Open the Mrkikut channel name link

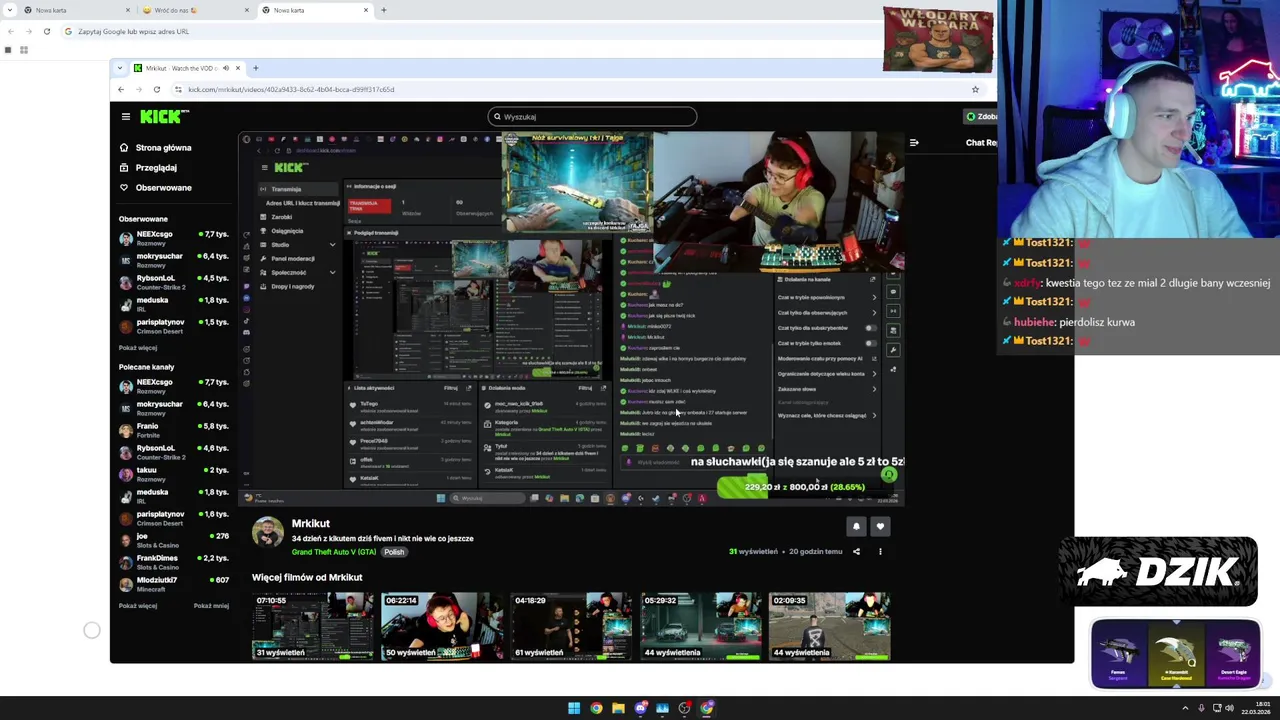click(x=310, y=523)
